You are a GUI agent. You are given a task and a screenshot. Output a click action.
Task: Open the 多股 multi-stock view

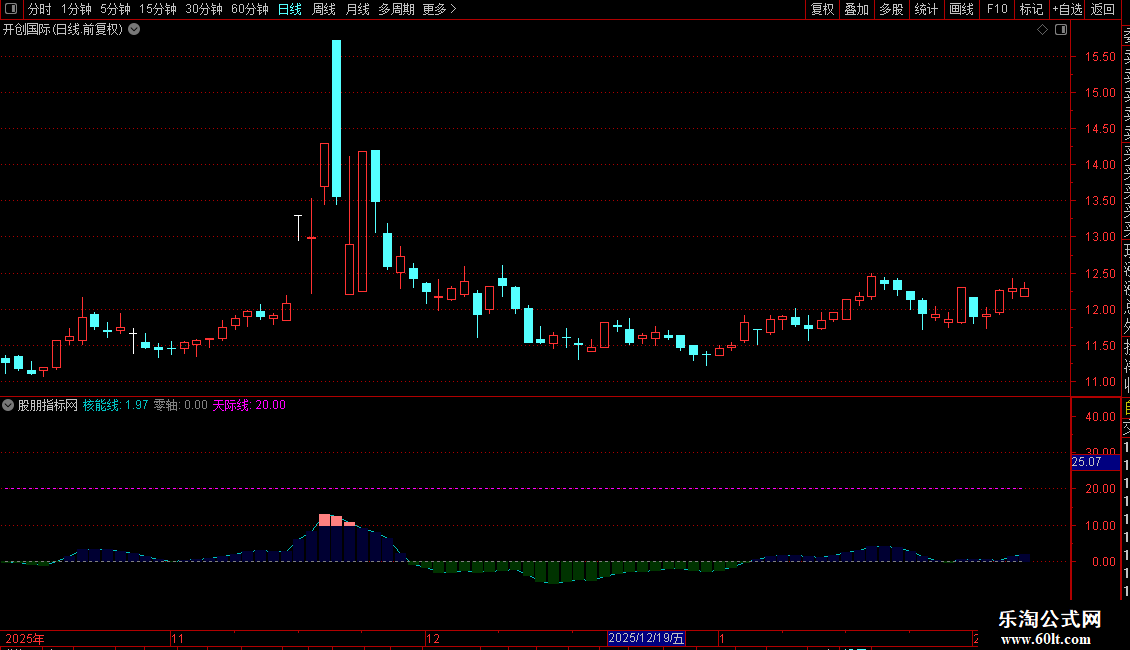tap(891, 9)
